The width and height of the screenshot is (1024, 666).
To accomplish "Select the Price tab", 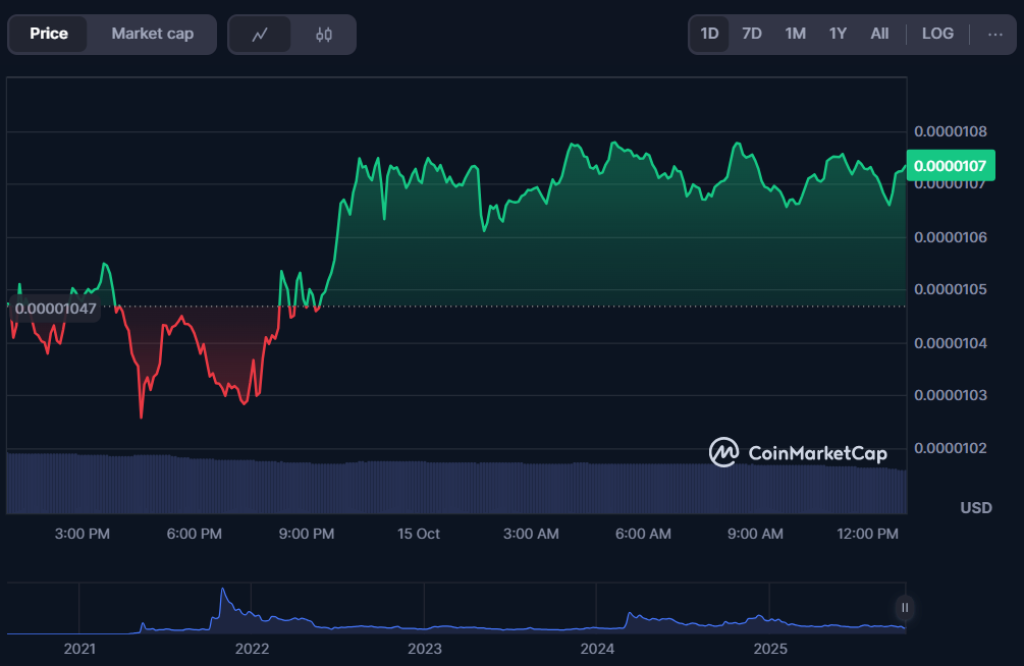I will pos(49,34).
